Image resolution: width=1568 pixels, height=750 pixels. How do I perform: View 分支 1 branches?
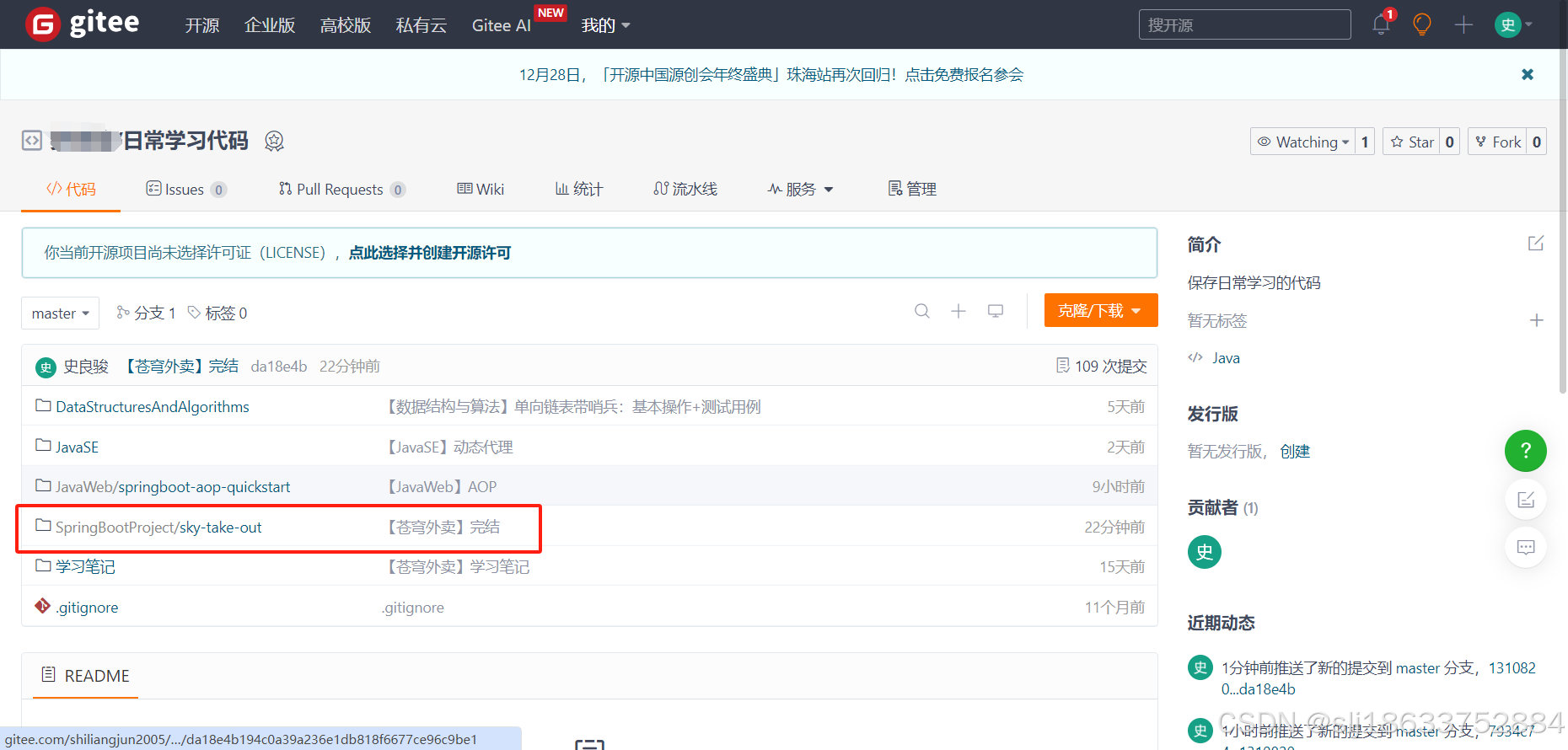146,313
